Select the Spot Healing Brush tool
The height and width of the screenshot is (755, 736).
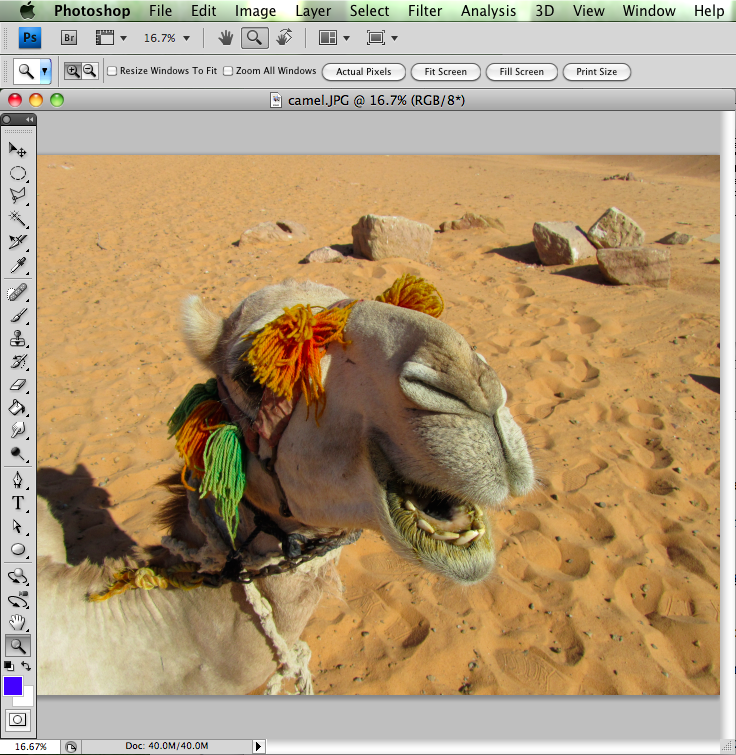(x=18, y=292)
